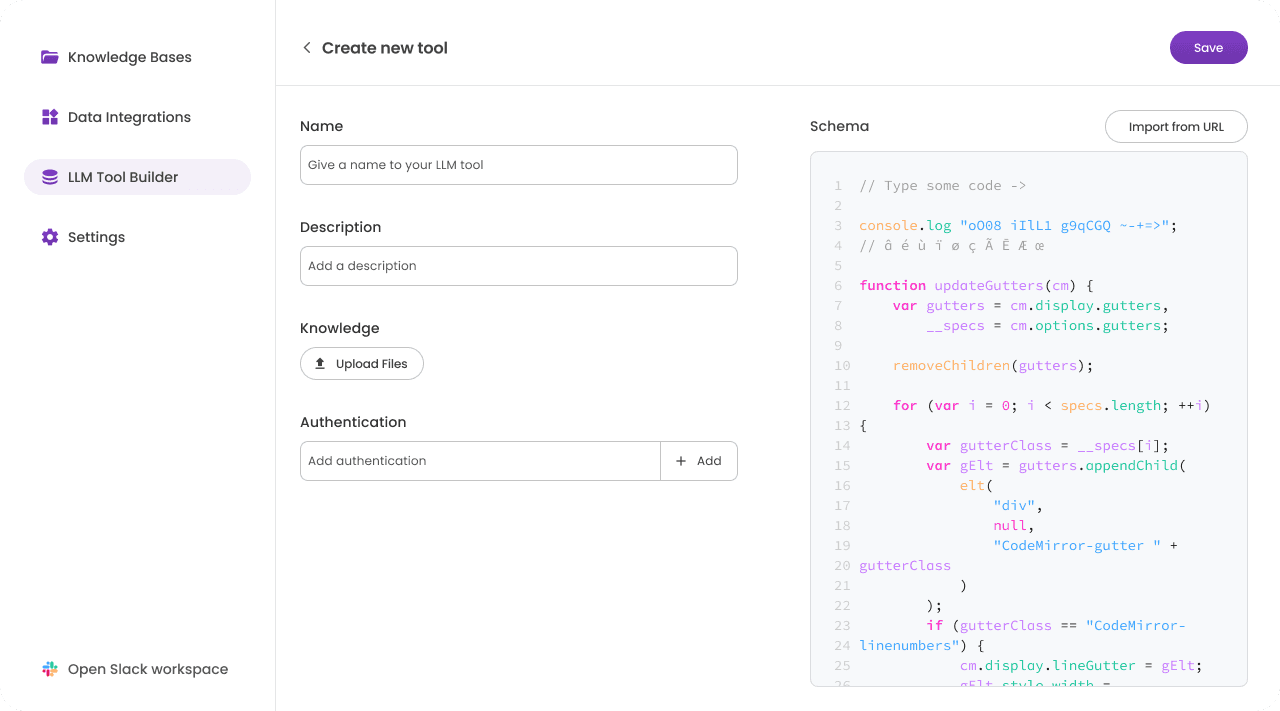The width and height of the screenshot is (1280, 711).
Task: Click into the Description field
Action: pyautogui.click(x=518, y=266)
